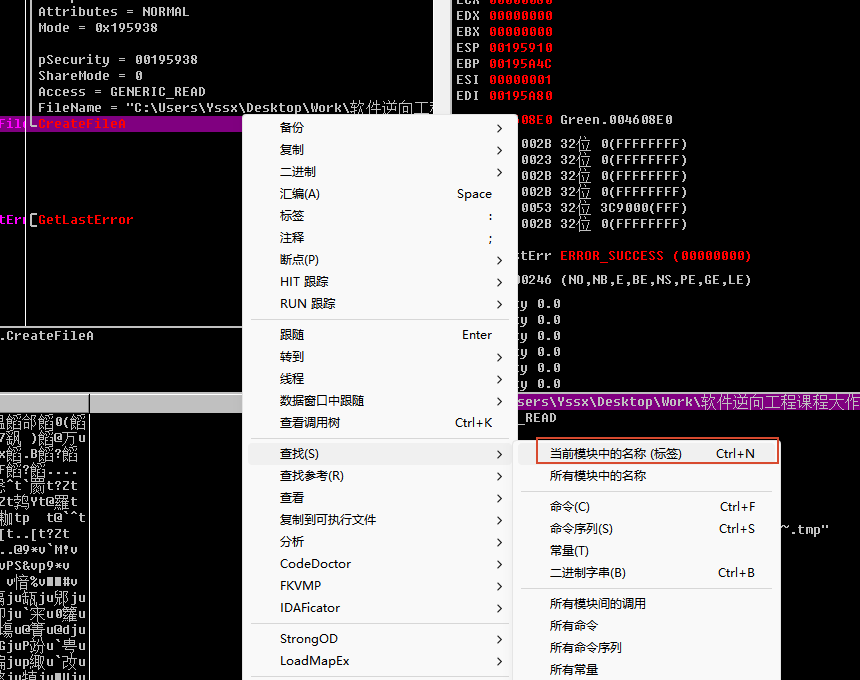
Task: Open the 查找参考(R) submenu
Action: point(380,475)
